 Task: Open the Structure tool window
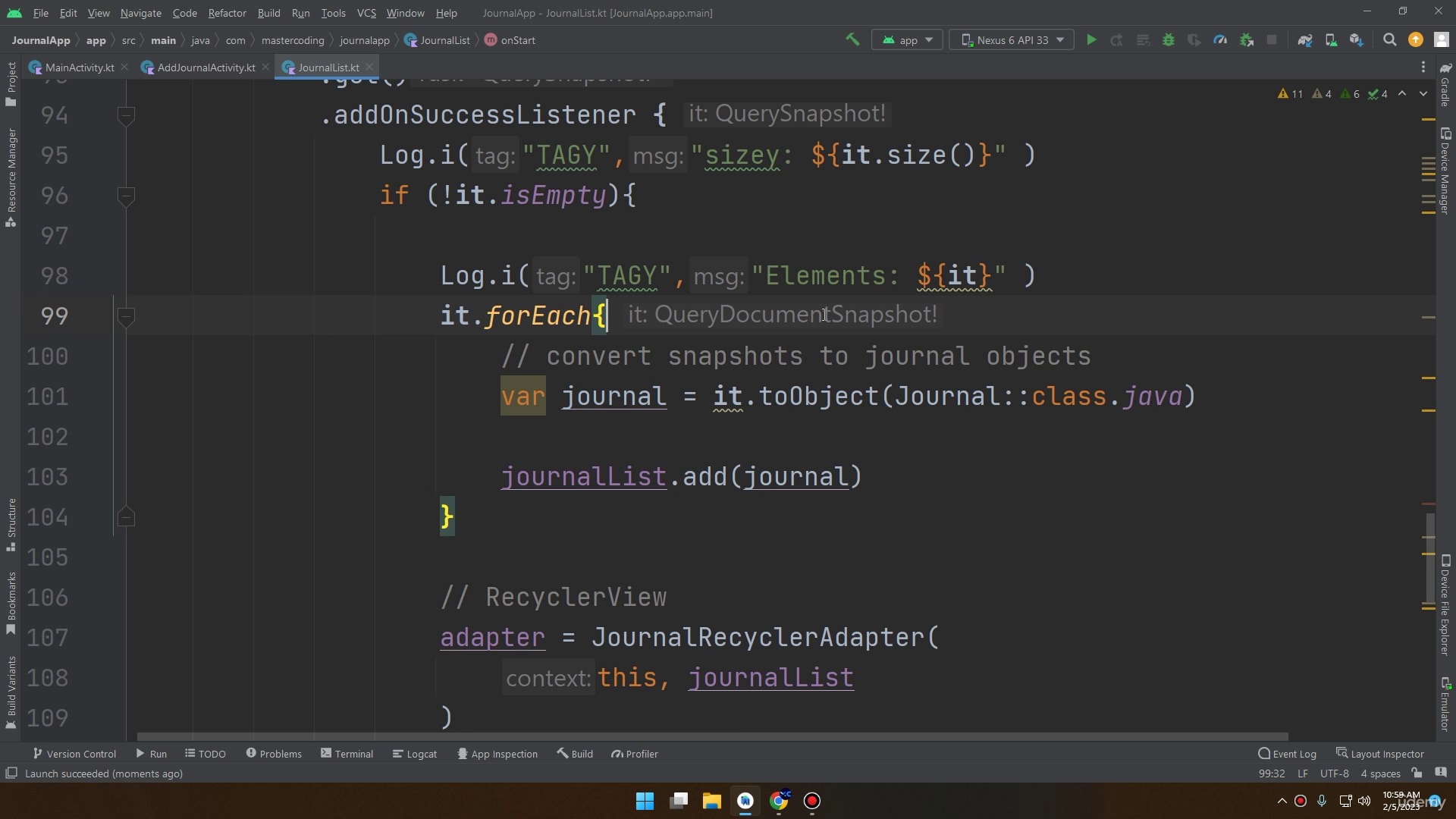11,525
